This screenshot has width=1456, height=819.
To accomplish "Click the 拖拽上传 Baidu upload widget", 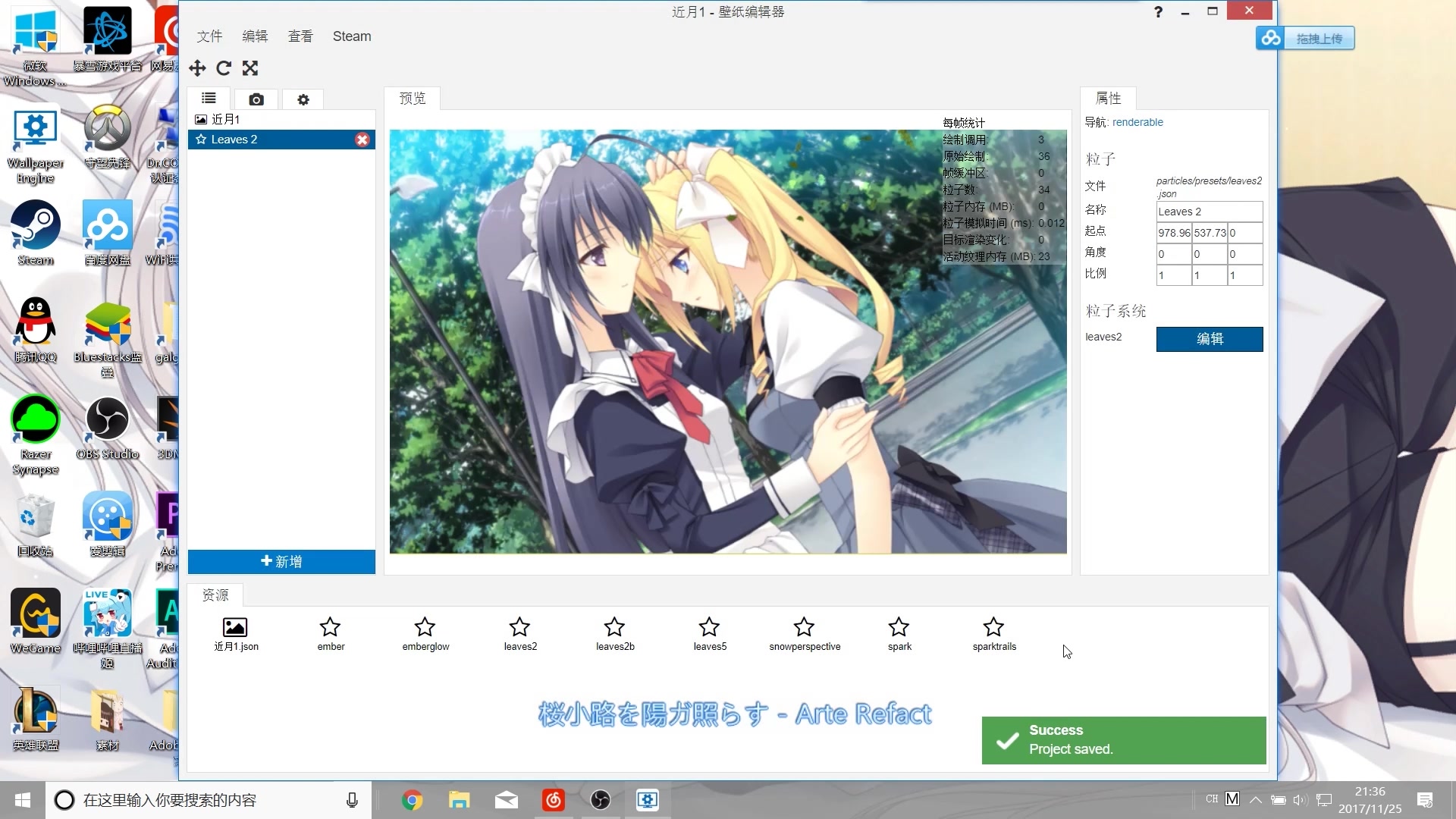I will click(x=1305, y=38).
